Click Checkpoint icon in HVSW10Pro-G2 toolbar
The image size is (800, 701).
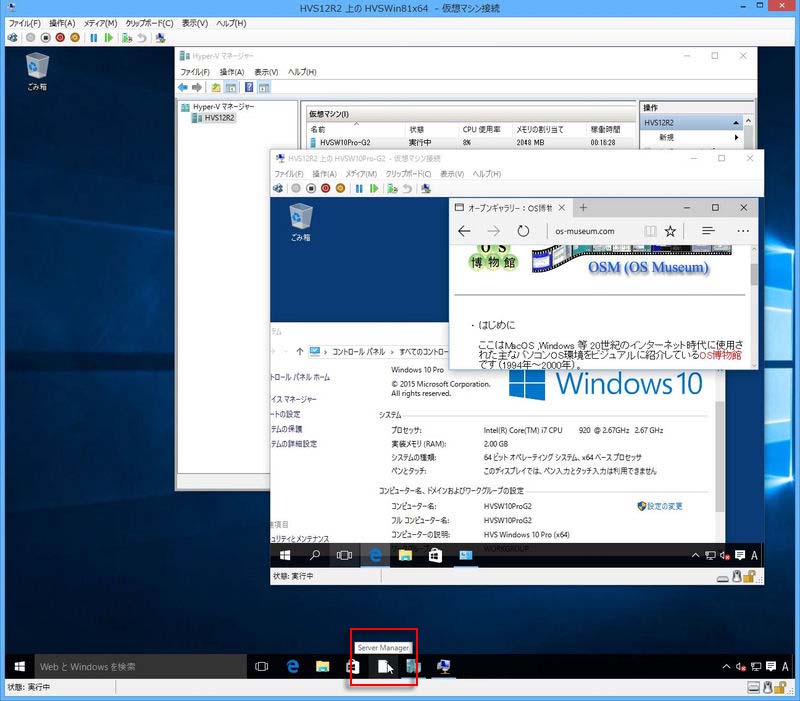click(x=392, y=188)
